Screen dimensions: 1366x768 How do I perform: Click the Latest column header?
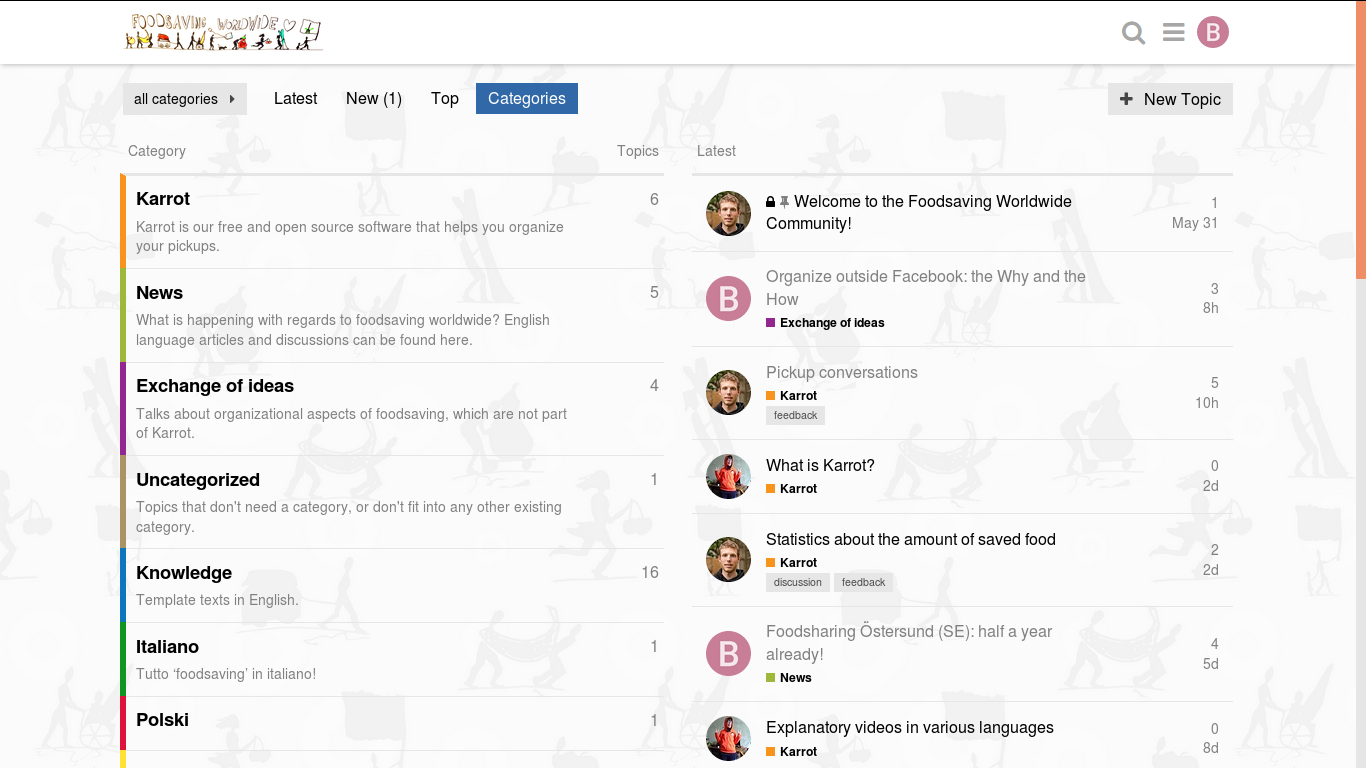pyautogui.click(x=716, y=151)
